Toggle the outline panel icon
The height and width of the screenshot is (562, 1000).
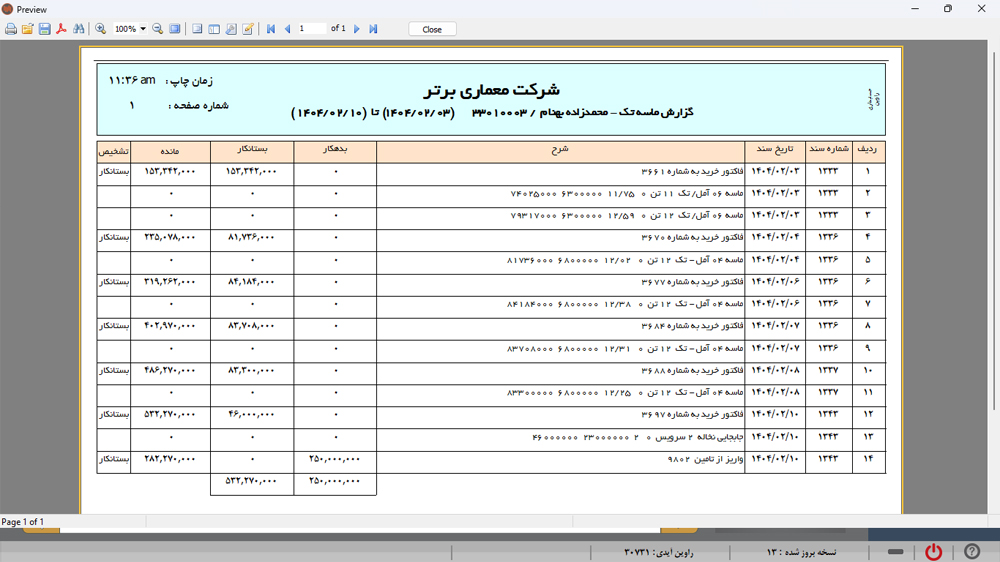[x=197, y=29]
